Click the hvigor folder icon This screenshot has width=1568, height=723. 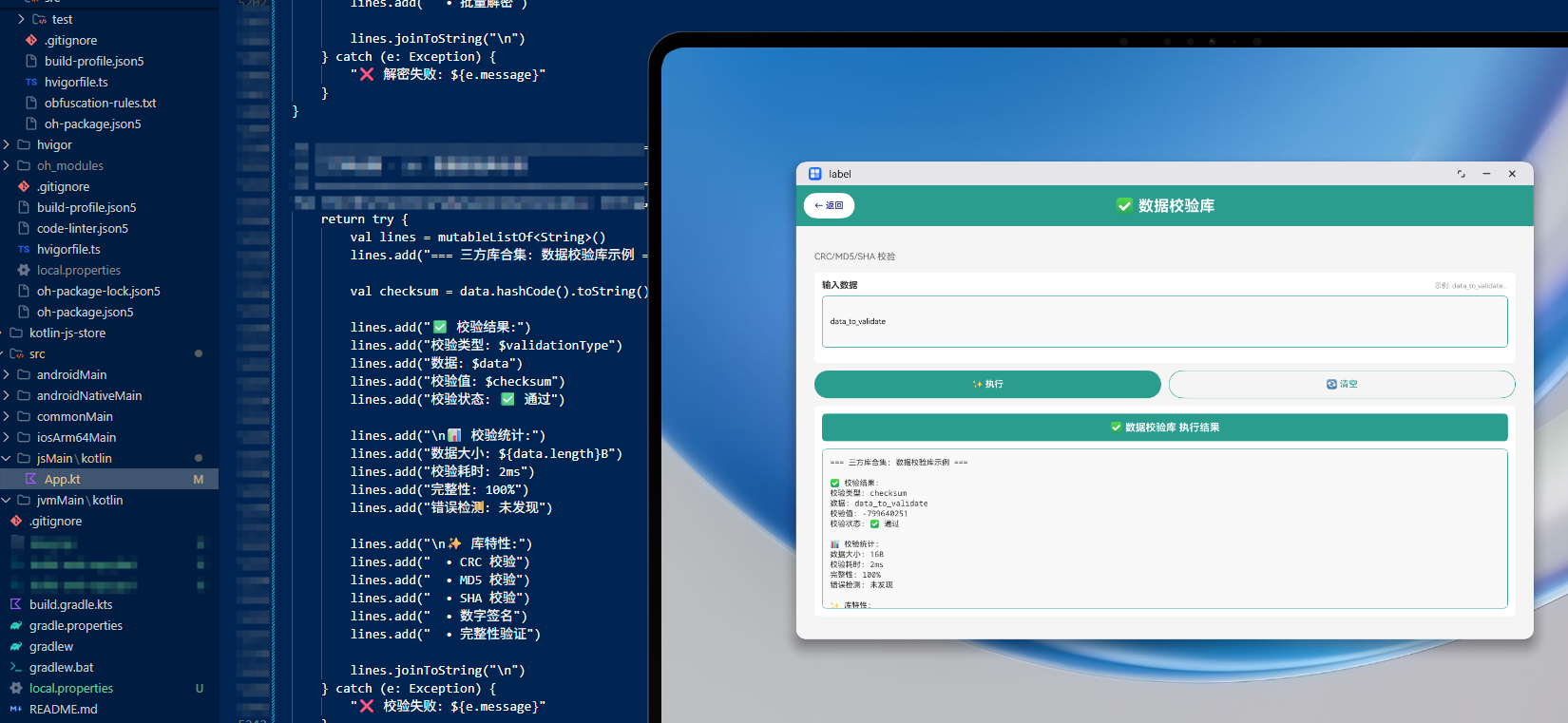click(24, 144)
